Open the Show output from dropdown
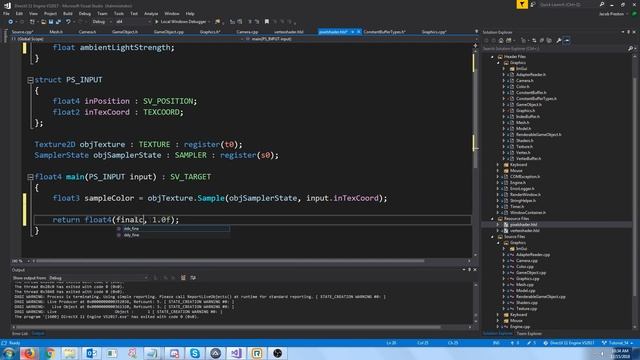The height and width of the screenshot is (360, 640). coord(98,278)
